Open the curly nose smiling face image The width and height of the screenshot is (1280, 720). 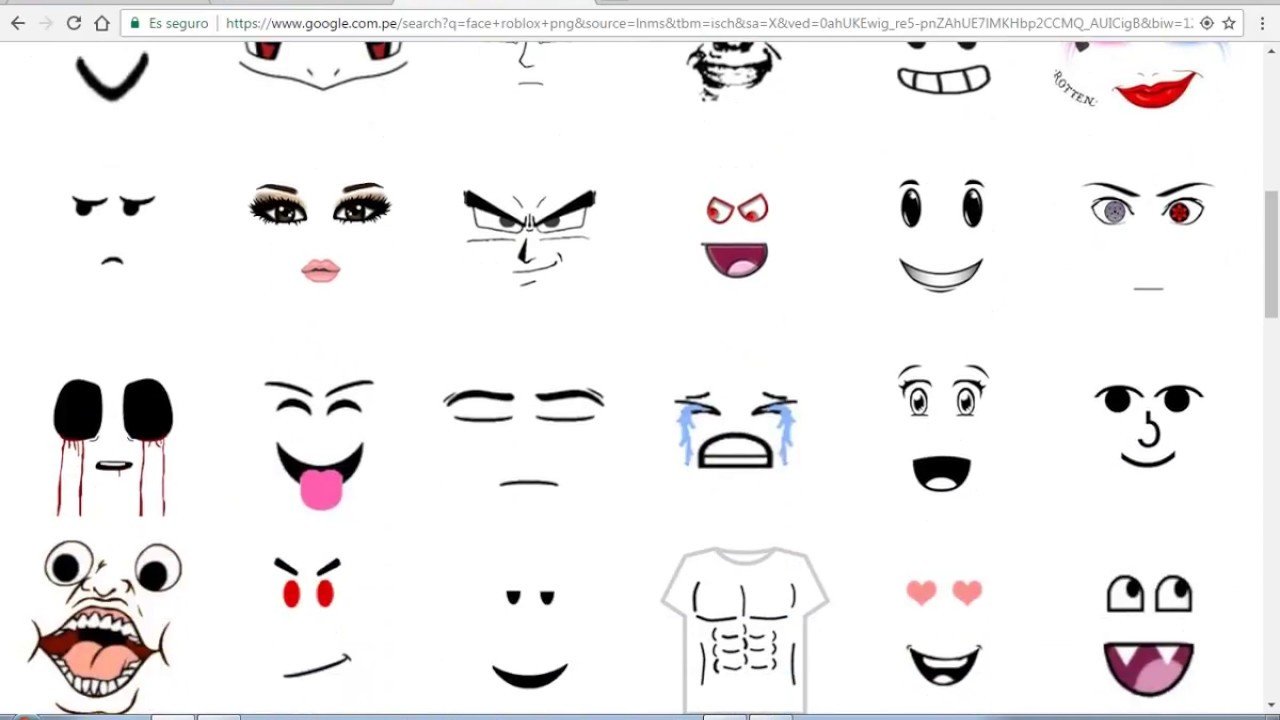click(x=1148, y=426)
